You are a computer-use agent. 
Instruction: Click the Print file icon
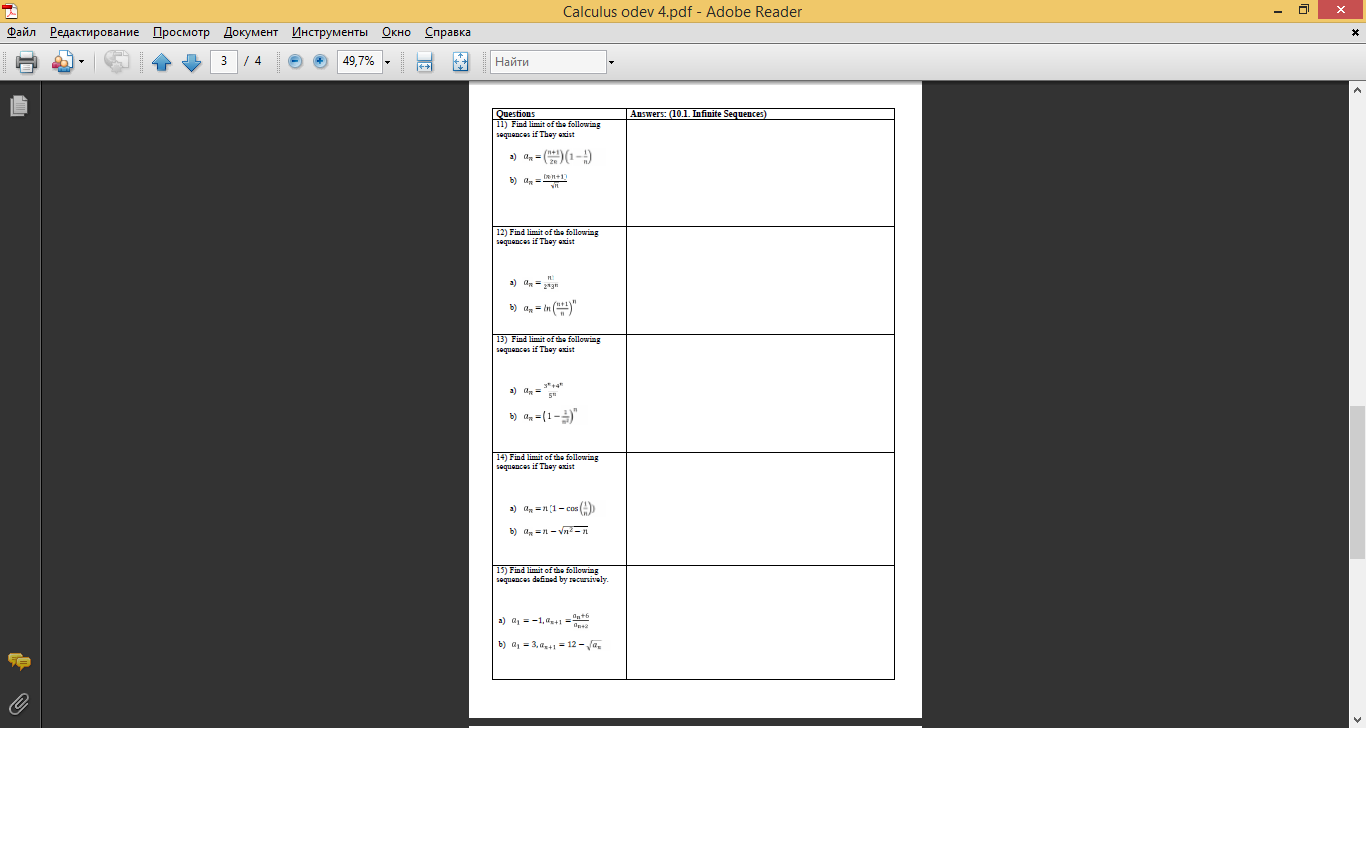pos(26,62)
